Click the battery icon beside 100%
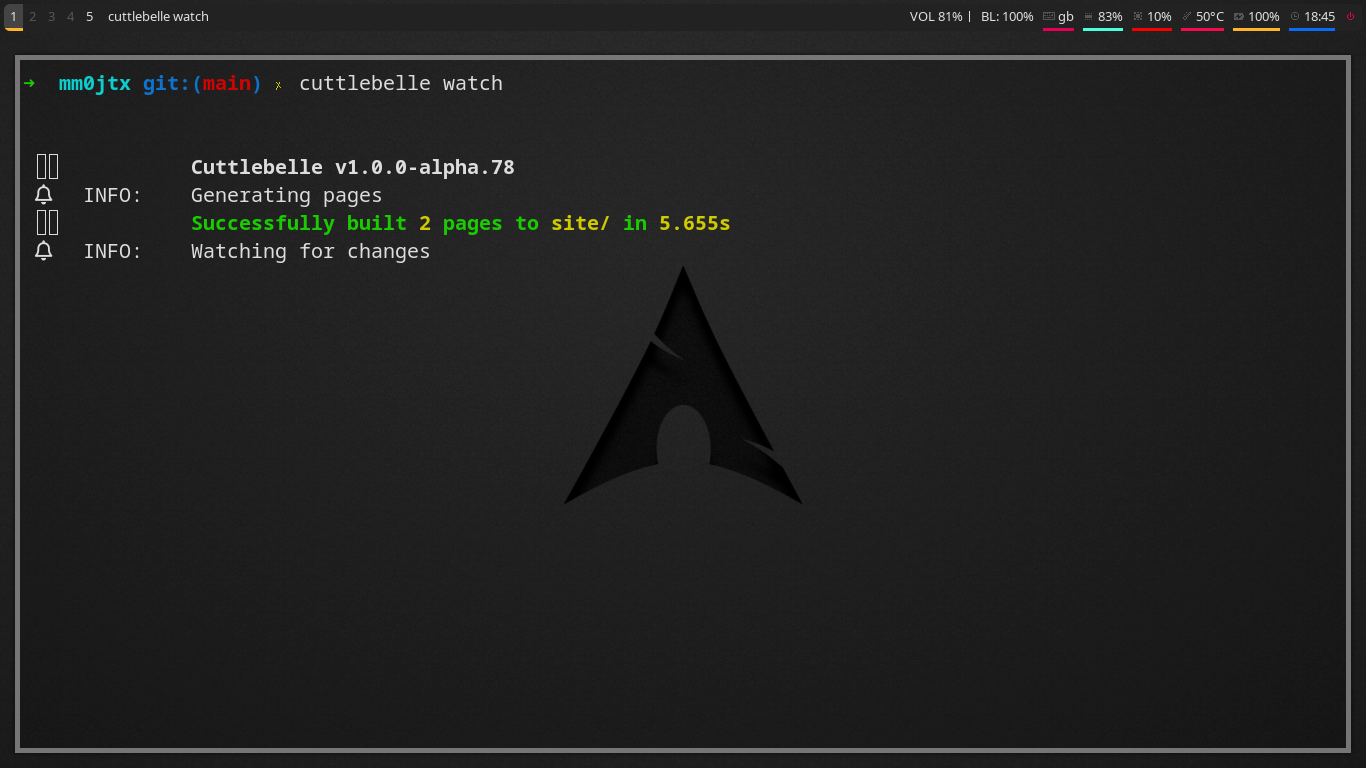 click(1239, 16)
